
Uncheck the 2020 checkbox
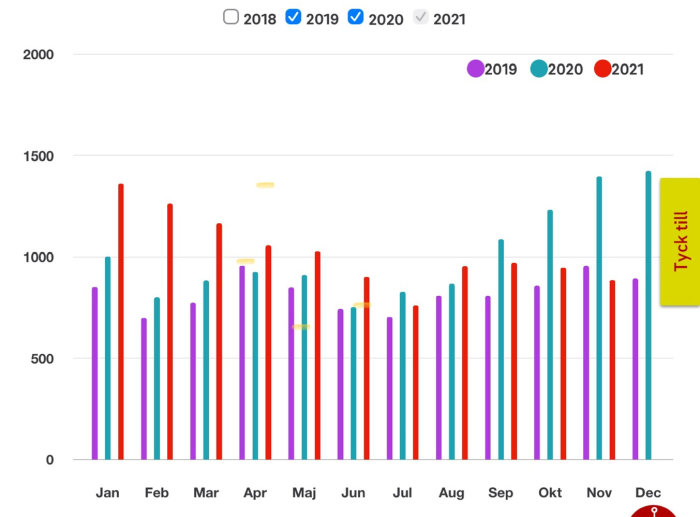pyautogui.click(x=355, y=17)
